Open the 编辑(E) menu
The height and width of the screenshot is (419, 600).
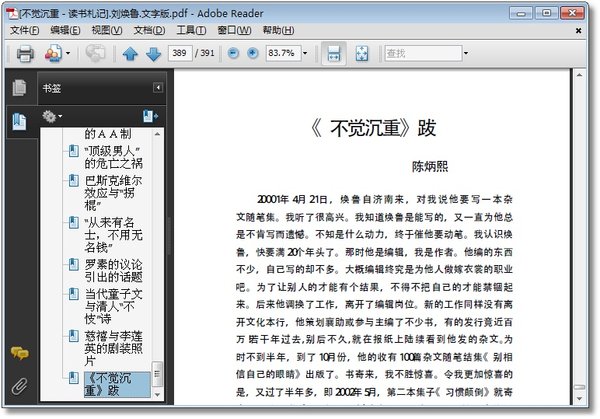tap(65, 30)
